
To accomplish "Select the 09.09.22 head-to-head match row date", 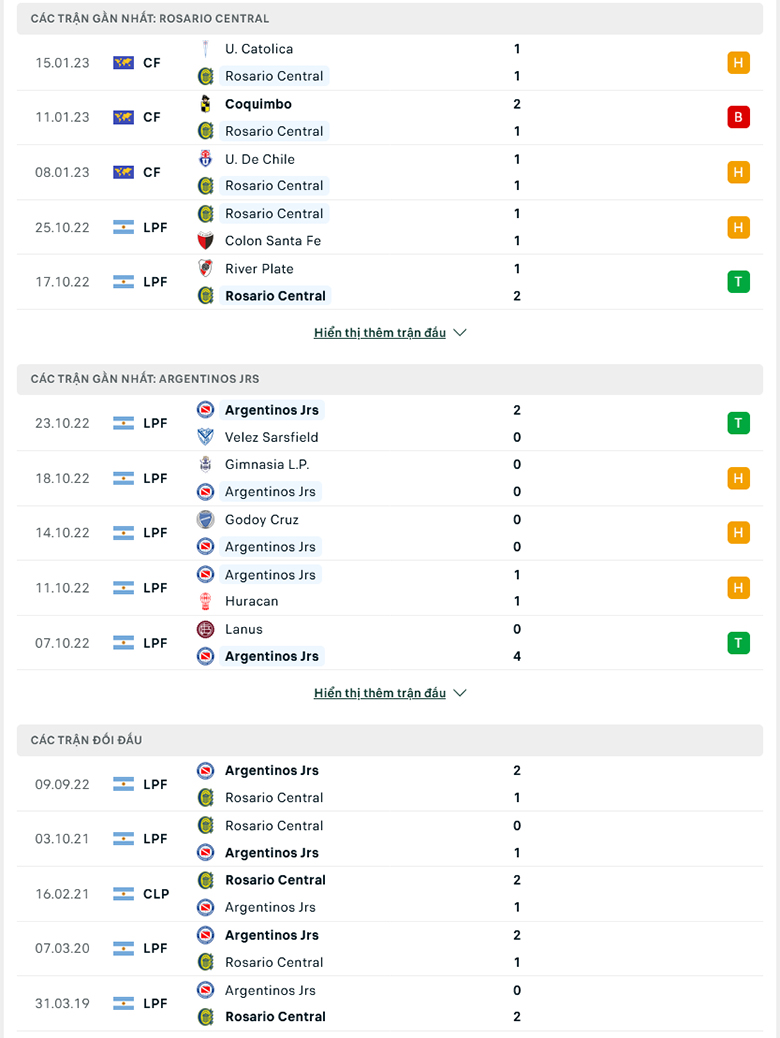I will [x=62, y=784].
